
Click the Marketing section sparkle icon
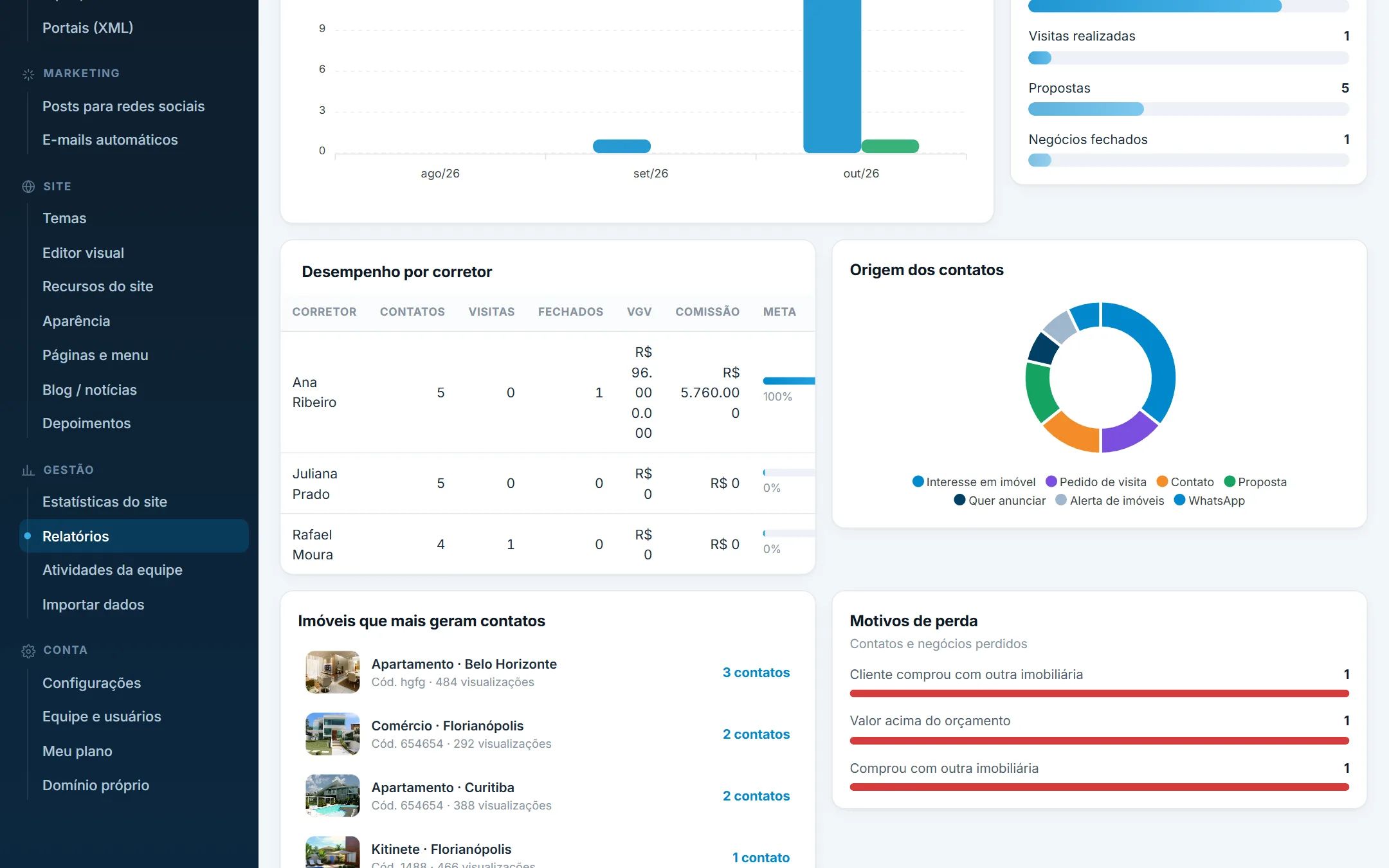[x=28, y=74]
